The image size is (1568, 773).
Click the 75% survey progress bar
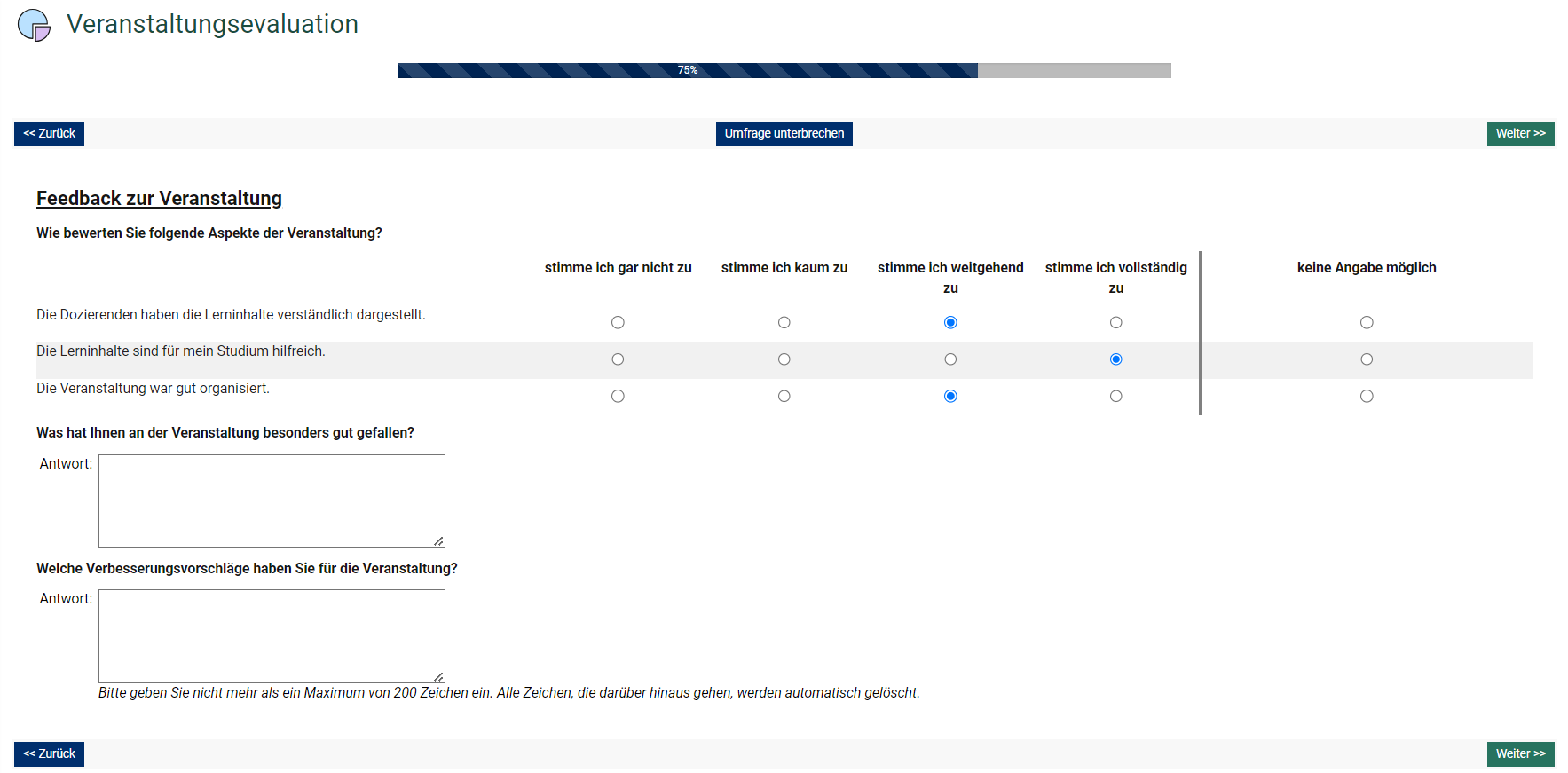pos(784,70)
